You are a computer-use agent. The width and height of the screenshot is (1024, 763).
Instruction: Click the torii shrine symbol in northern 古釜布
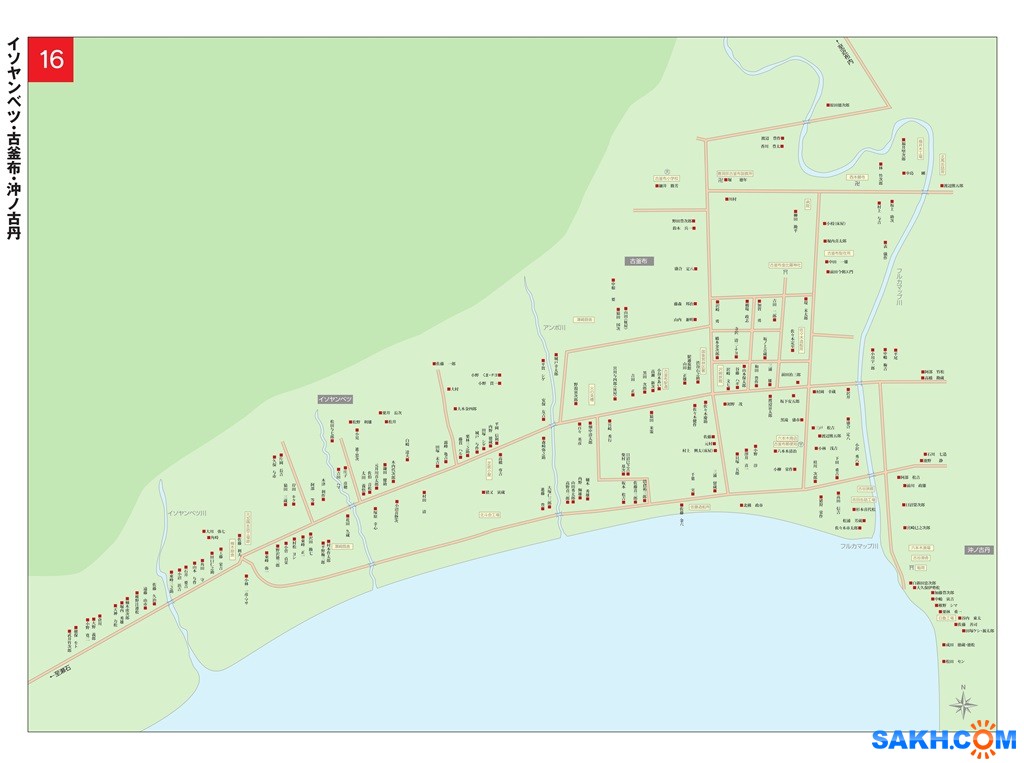(x=786, y=271)
